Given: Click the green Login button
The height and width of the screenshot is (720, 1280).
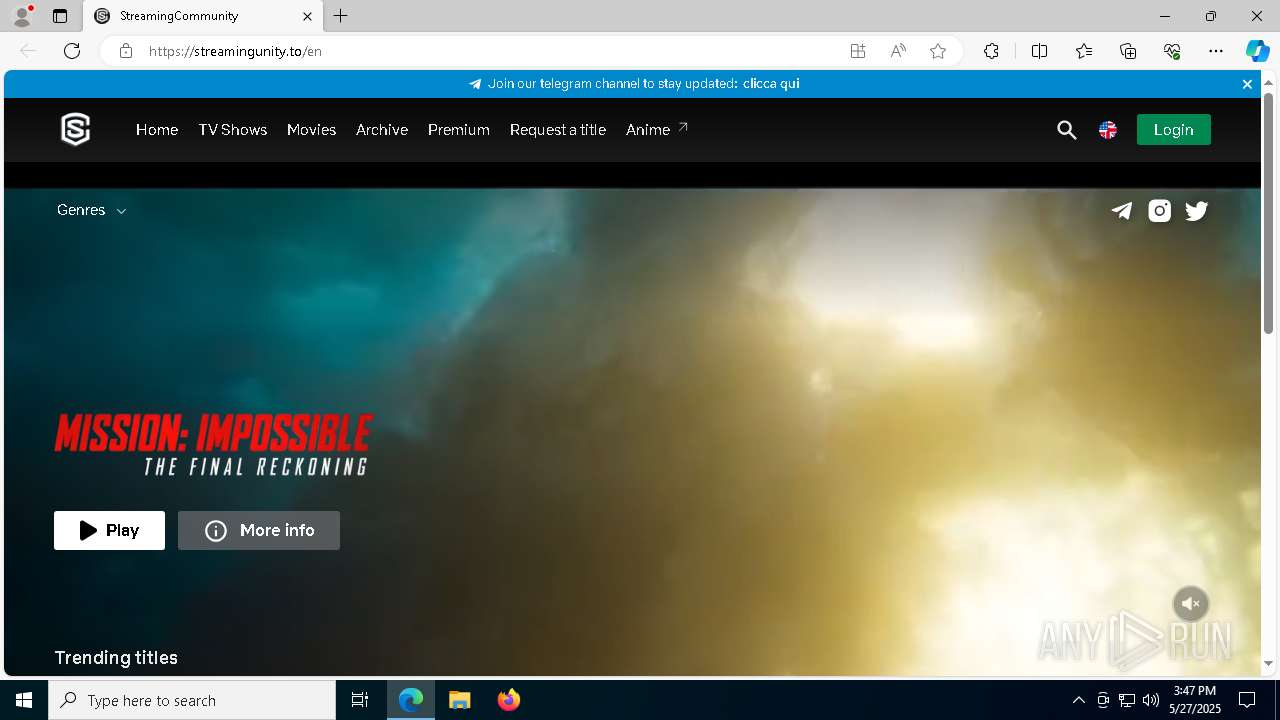Looking at the screenshot, I should 1173,130.
